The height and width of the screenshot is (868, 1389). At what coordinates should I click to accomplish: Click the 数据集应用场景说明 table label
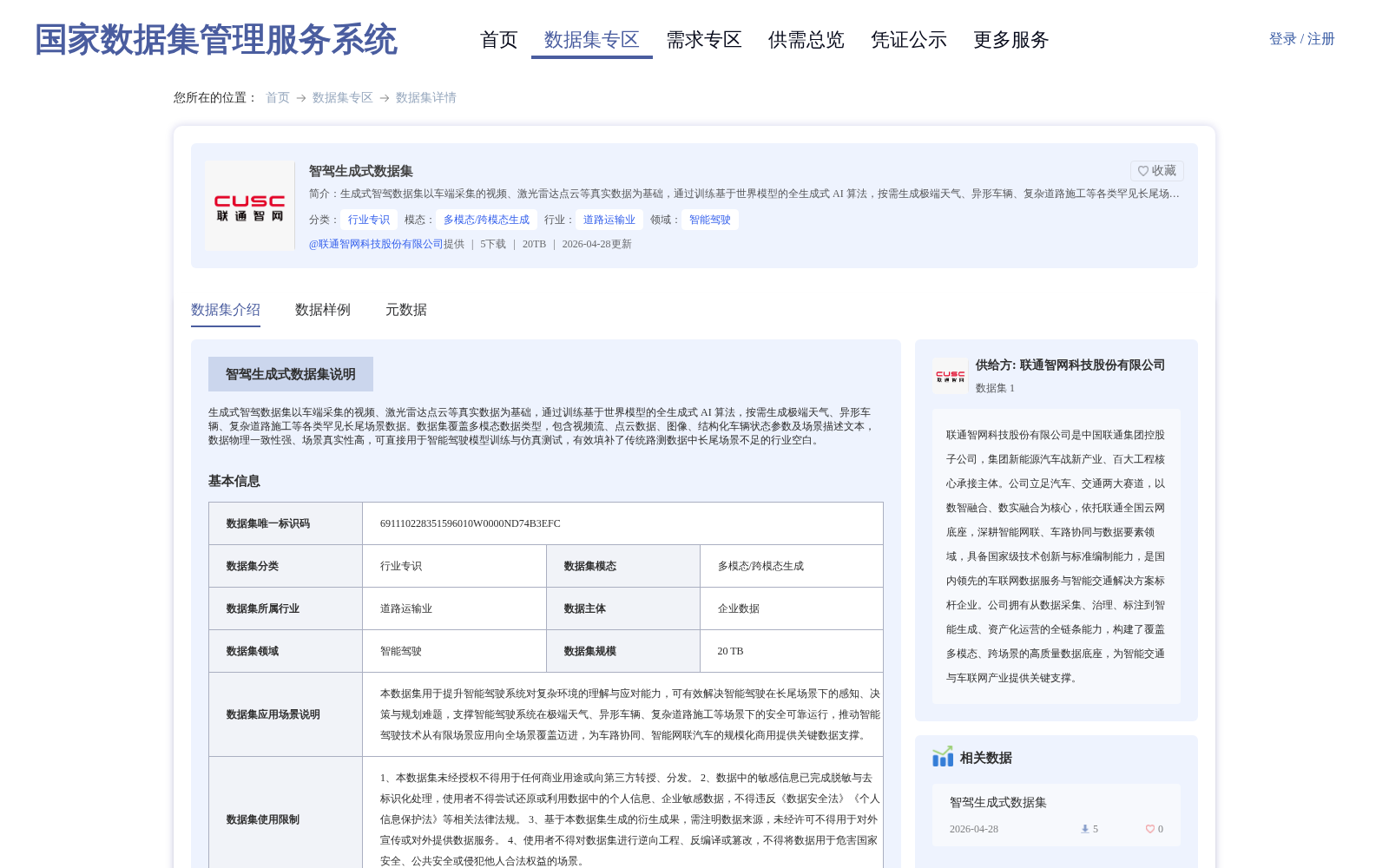(x=273, y=714)
